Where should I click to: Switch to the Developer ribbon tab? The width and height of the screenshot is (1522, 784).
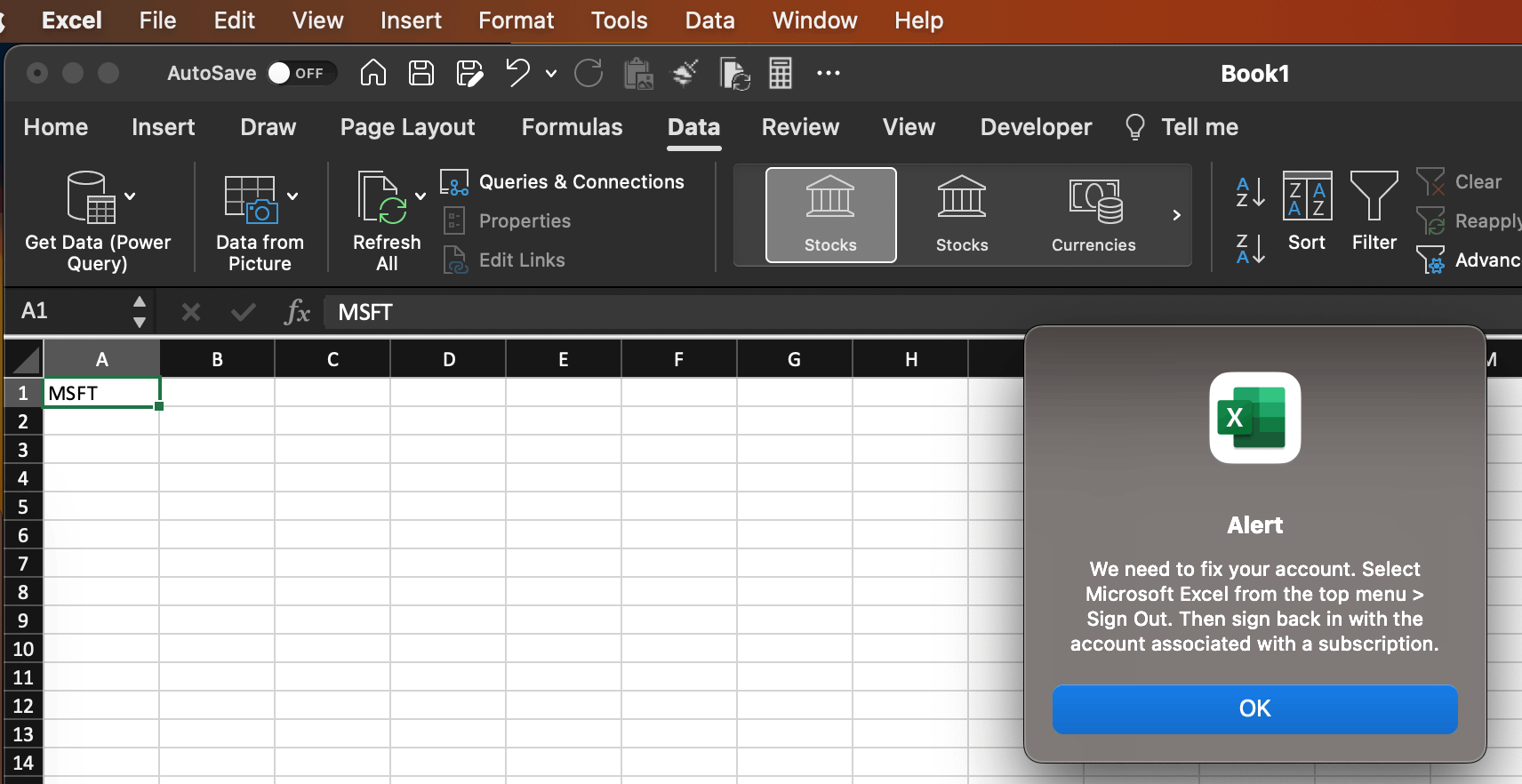coord(1037,127)
